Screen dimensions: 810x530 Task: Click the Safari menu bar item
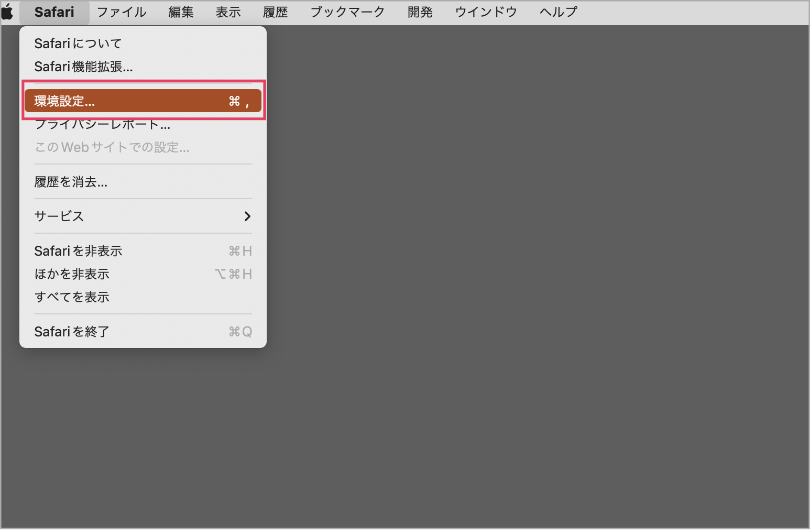[54, 12]
